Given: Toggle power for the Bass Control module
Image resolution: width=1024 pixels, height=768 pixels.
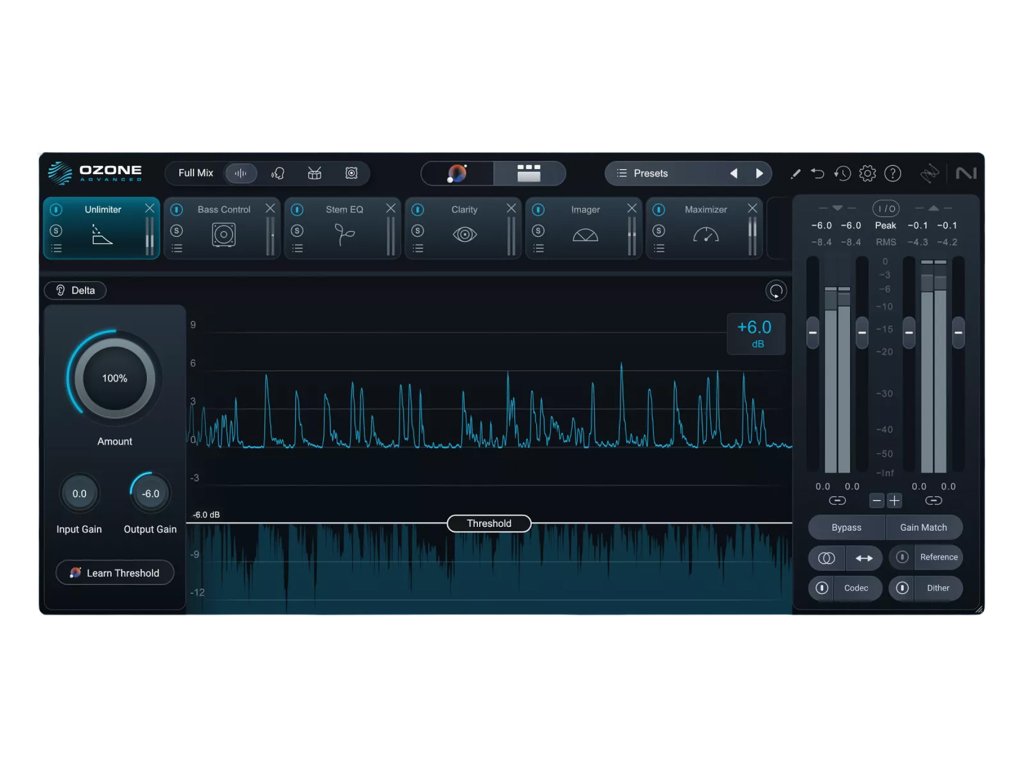Looking at the screenshot, I should coord(177,210).
